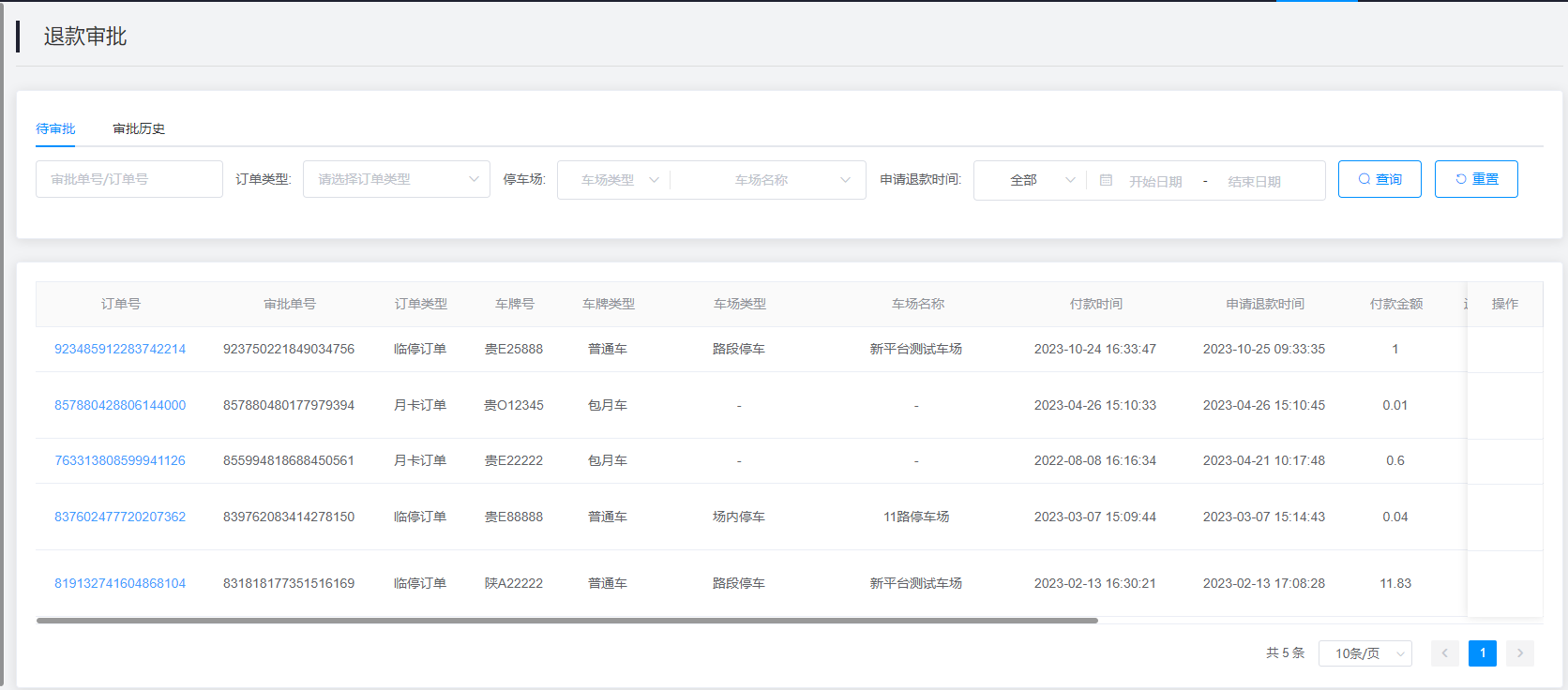Click the table horizontal scrollbar
The height and width of the screenshot is (690, 1568).
pyautogui.click(x=566, y=621)
